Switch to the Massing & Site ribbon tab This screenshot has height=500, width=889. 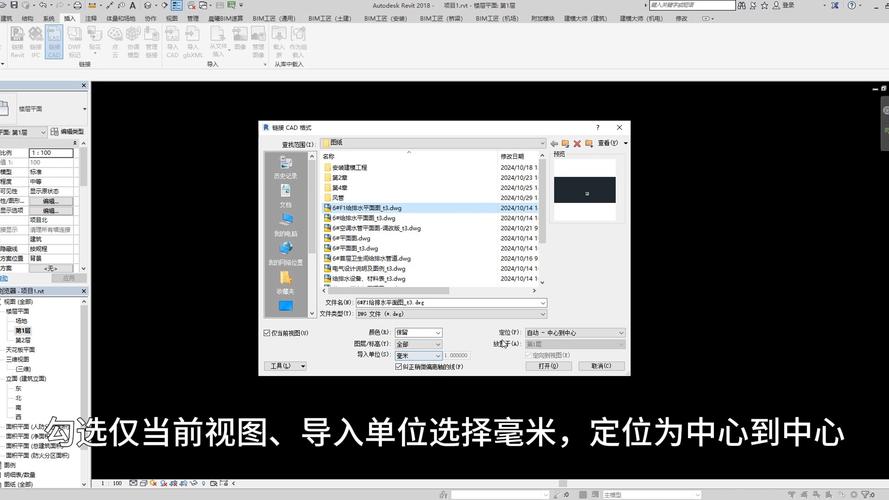121,18
